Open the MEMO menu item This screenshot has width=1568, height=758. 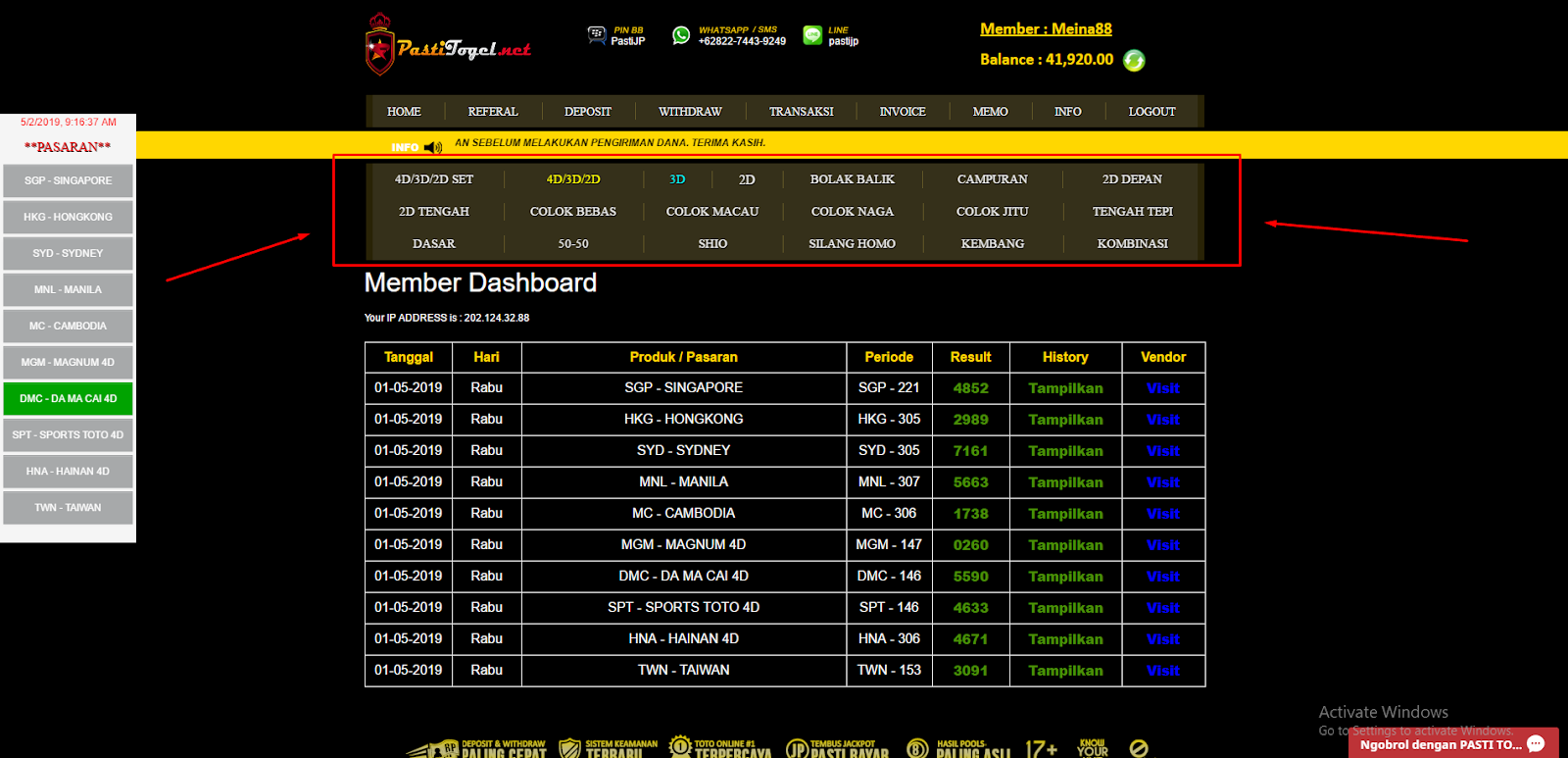[990, 112]
